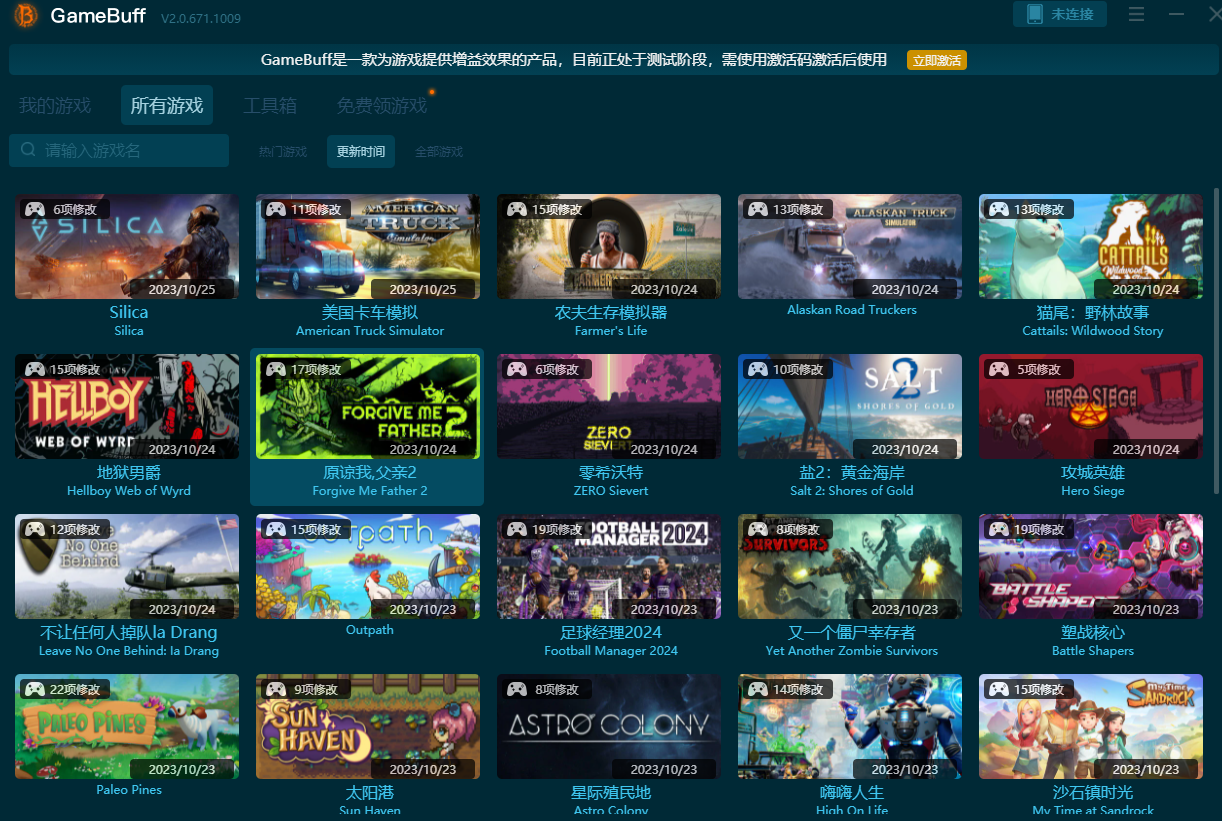Click gamepad icon on Astro Colony card
This screenshot has width=1222, height=821.
click(516, 689)
